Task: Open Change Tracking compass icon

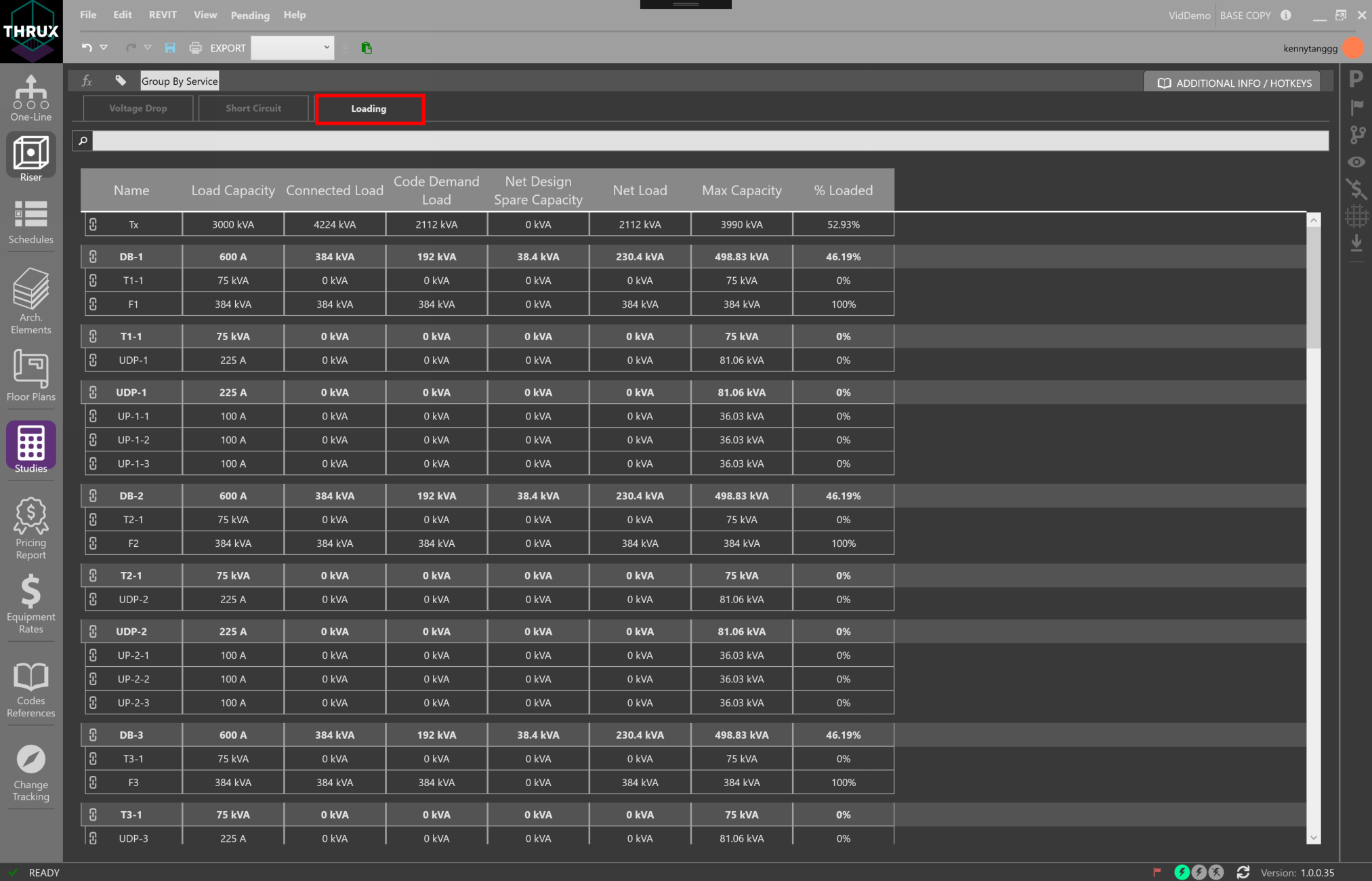Action: click(31, 772)
